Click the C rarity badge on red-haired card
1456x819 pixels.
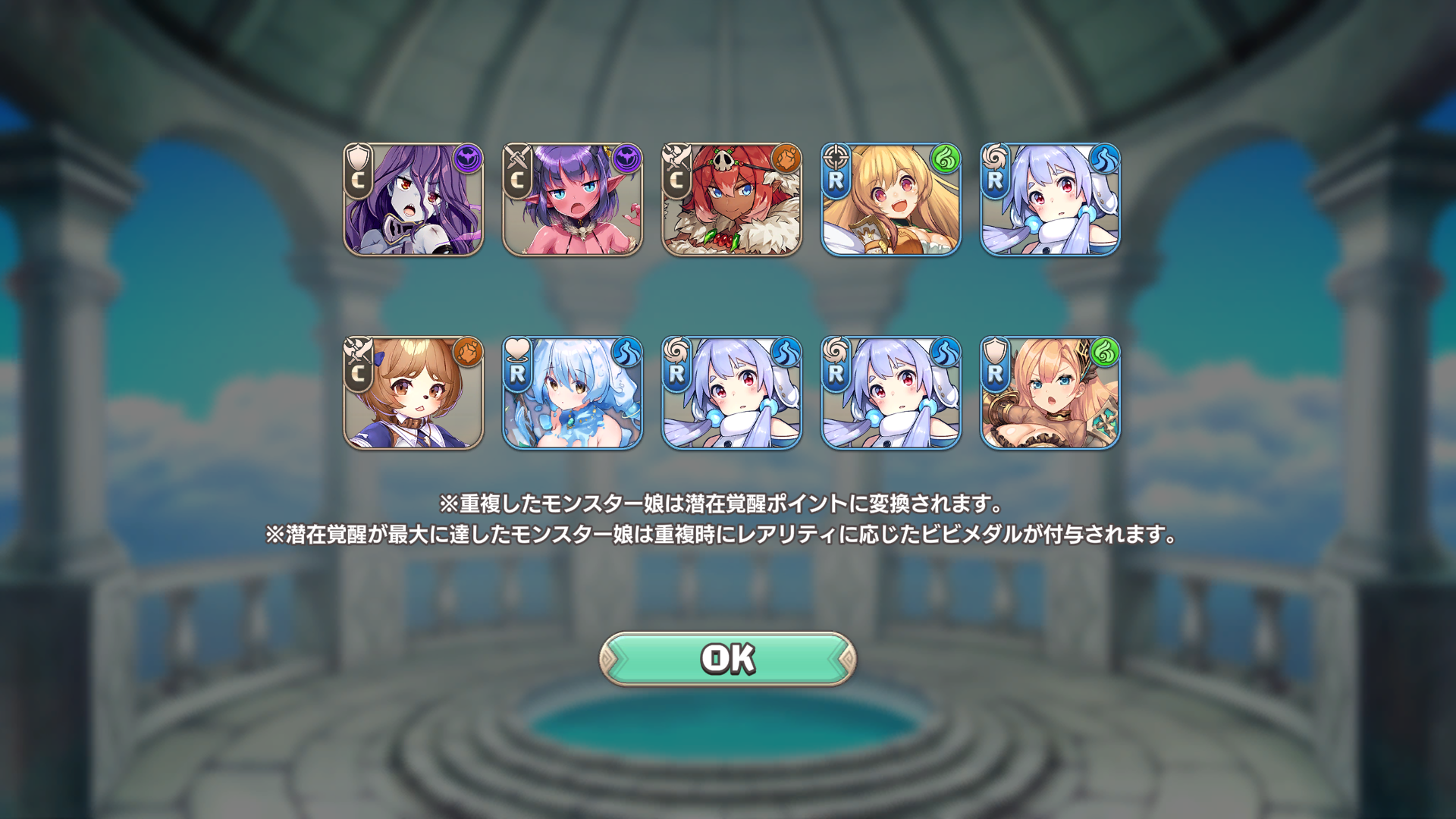pos(676,181)
